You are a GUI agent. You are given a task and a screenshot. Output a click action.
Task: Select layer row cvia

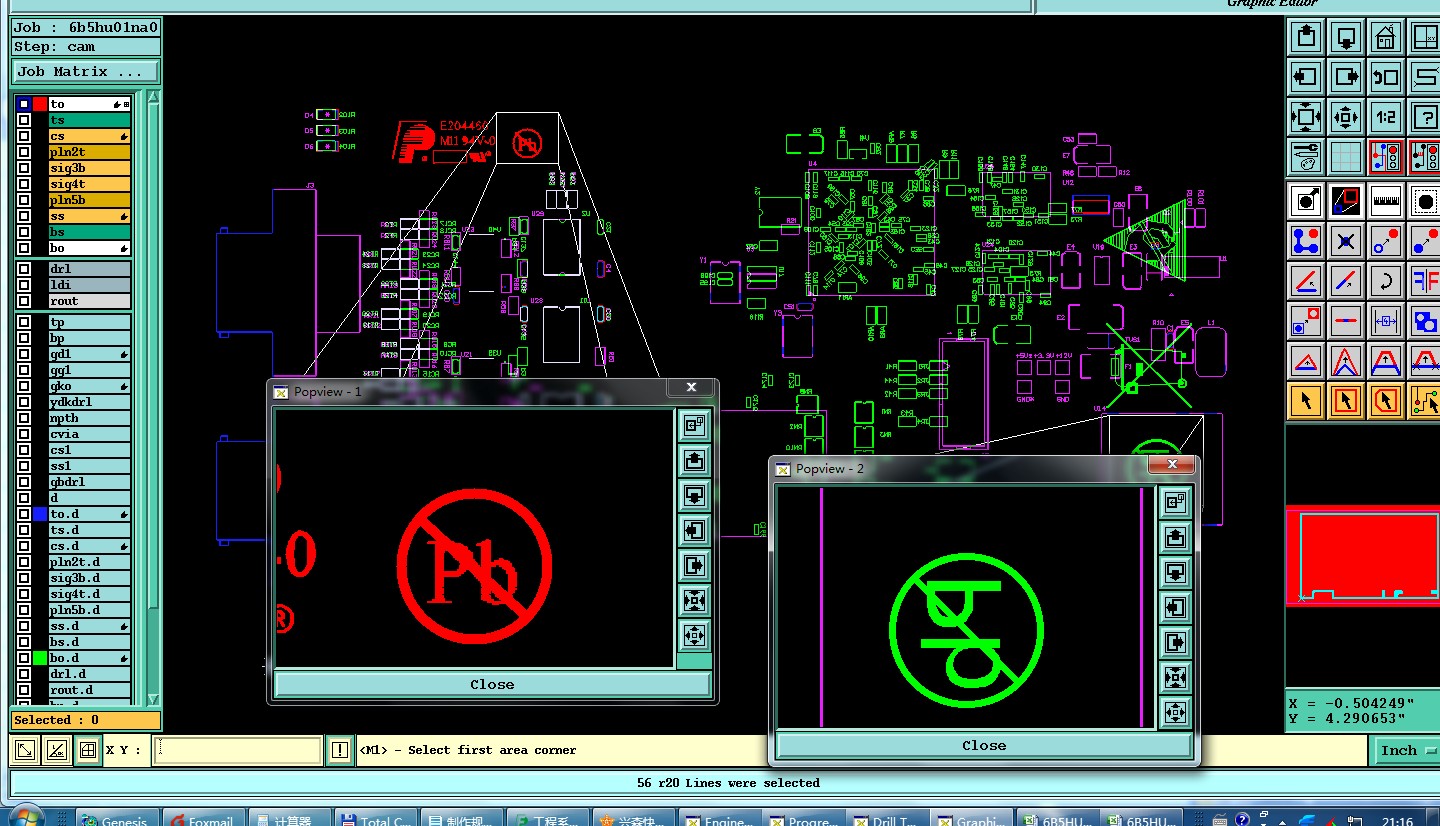90,434
